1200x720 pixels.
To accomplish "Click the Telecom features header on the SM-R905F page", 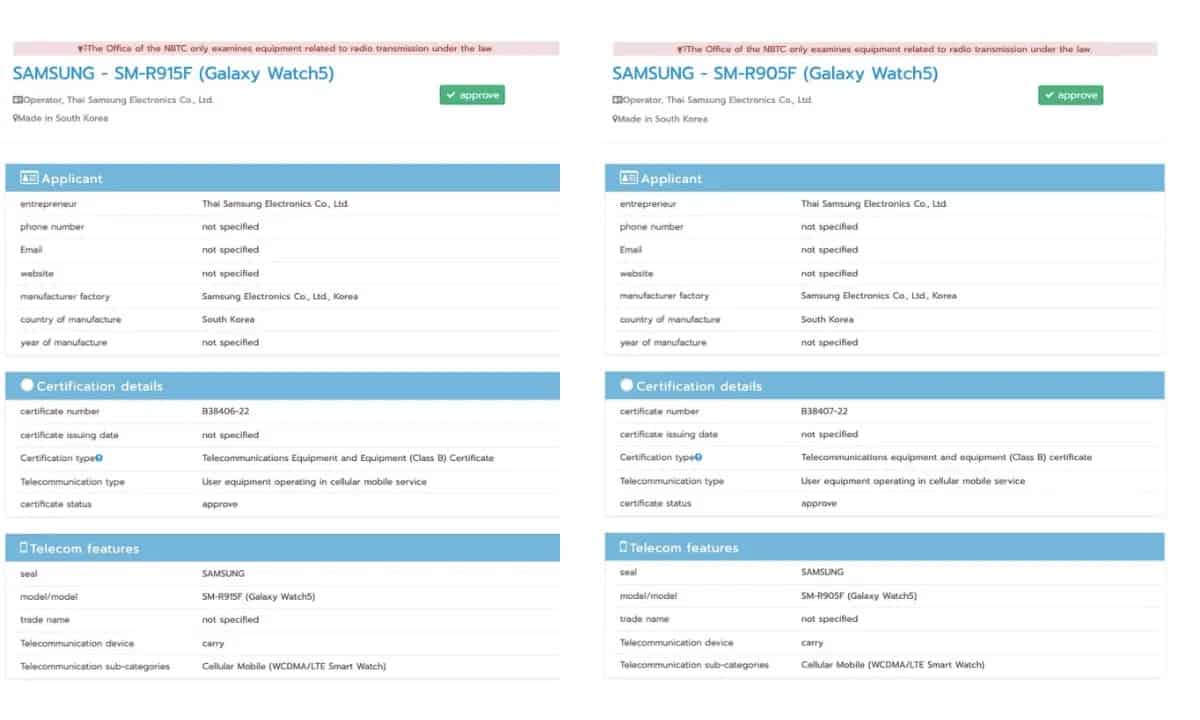I will tap(885, 547).
